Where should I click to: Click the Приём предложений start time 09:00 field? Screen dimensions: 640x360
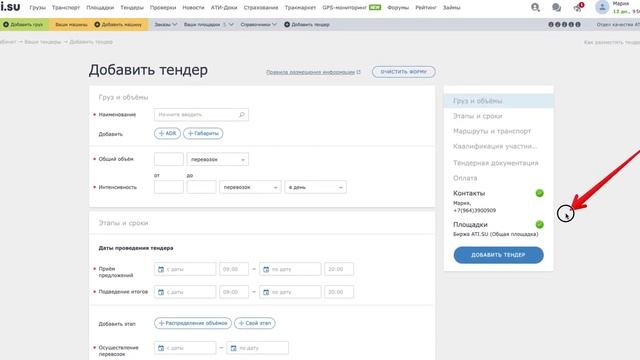point(234,269)
